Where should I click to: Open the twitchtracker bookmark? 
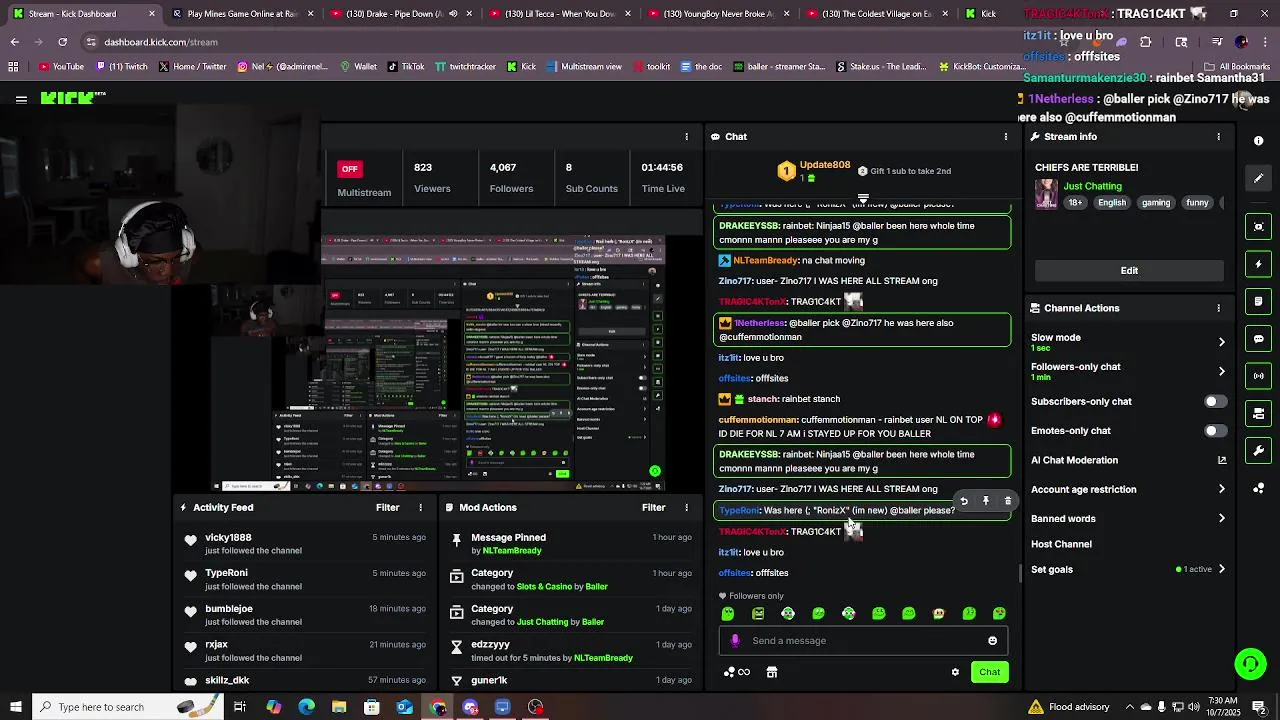click(465, 67)
